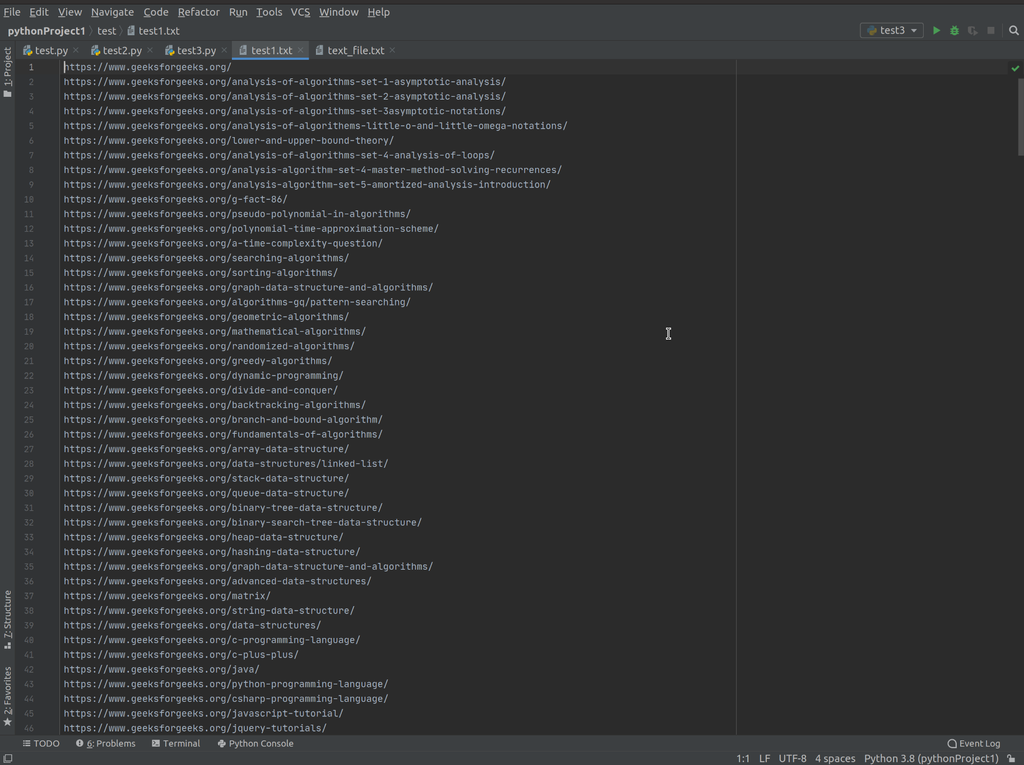Change the UTF-8 file encoding

(x=792, y=758)
